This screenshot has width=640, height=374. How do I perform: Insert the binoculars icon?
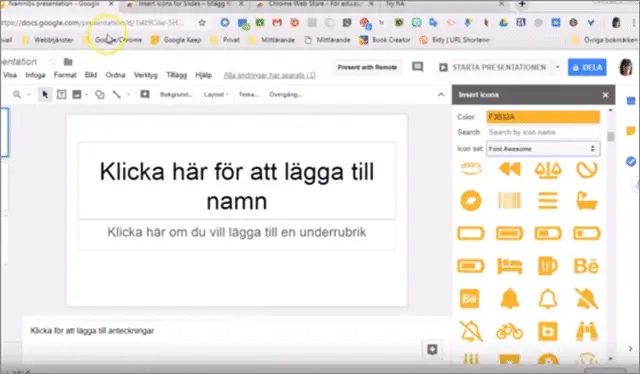[x=587, y=331]
